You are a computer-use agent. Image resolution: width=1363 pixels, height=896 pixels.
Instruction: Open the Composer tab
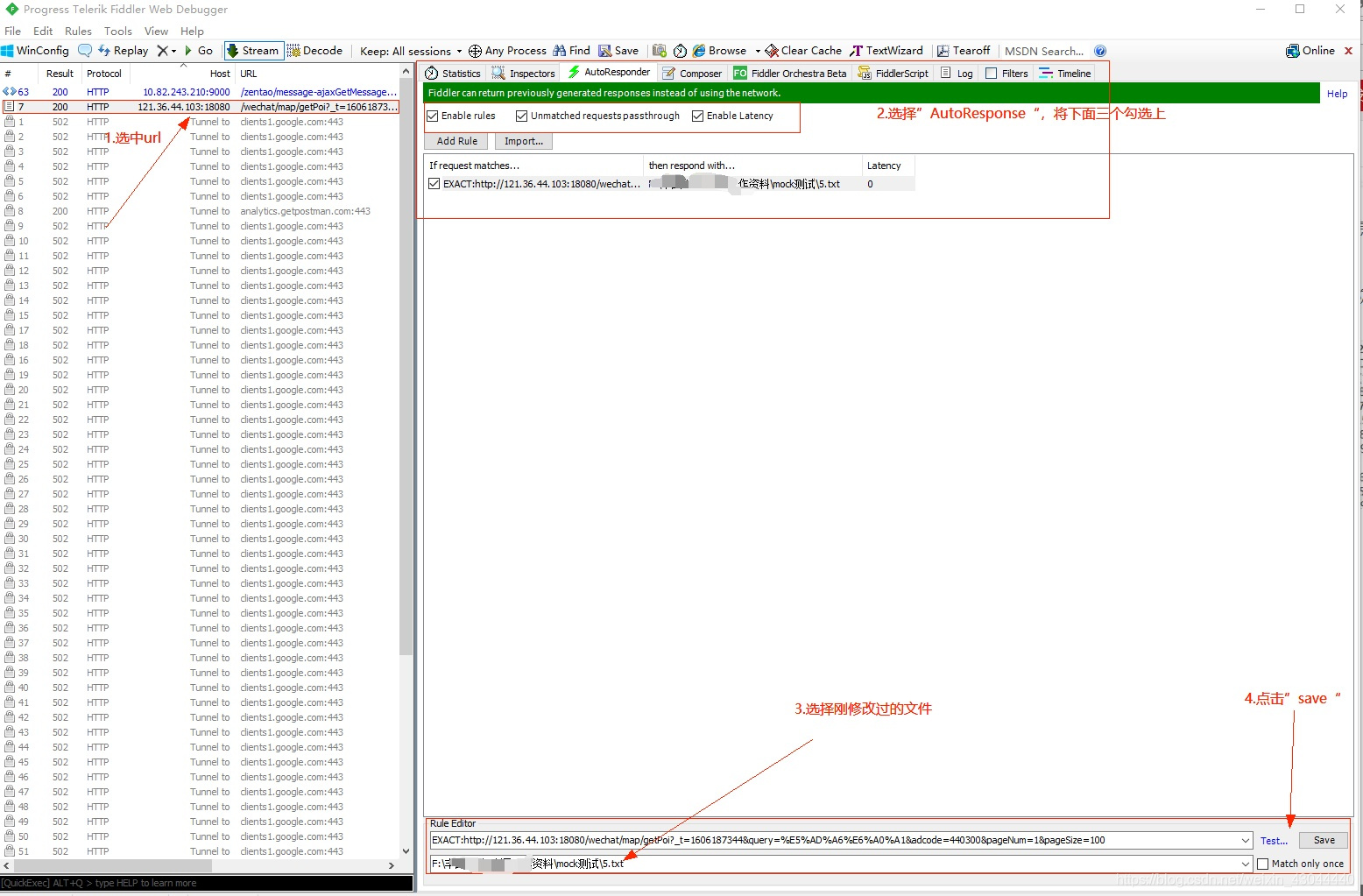[692, 74]
